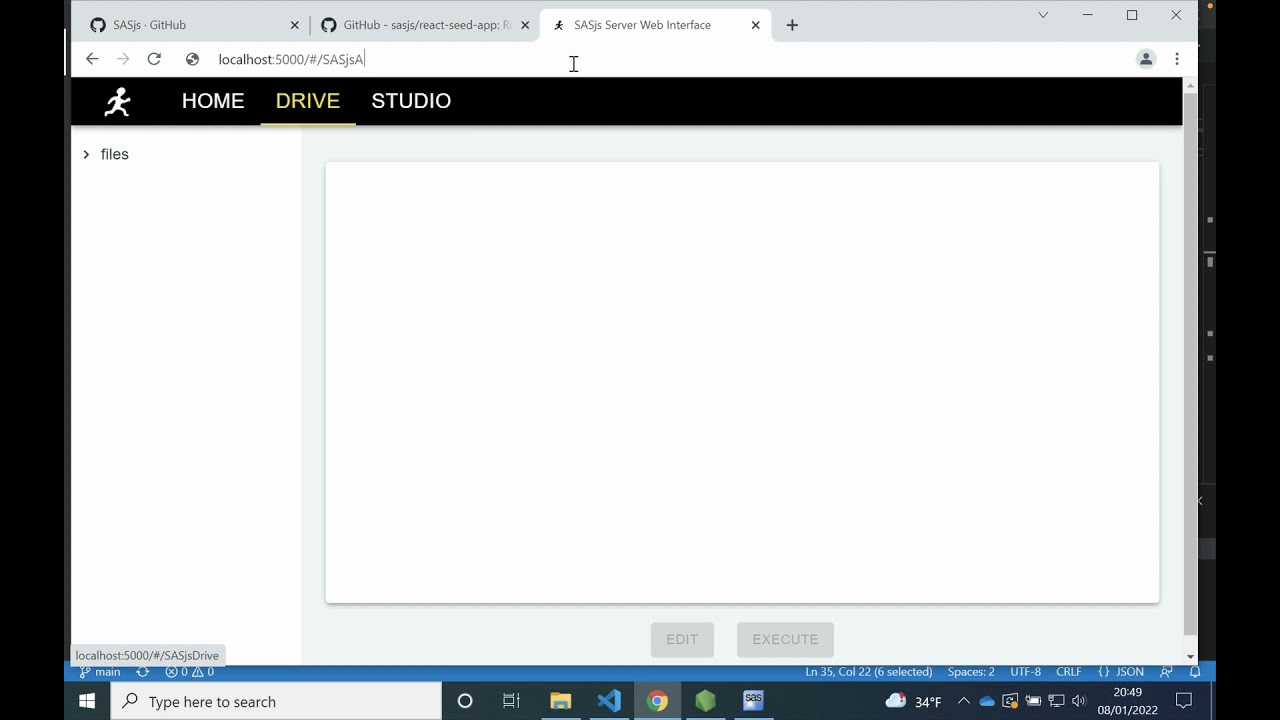Viewport: 1280px width, 720px height.
Task: Open the tab search dropdown arrow
Action: 1043,15
